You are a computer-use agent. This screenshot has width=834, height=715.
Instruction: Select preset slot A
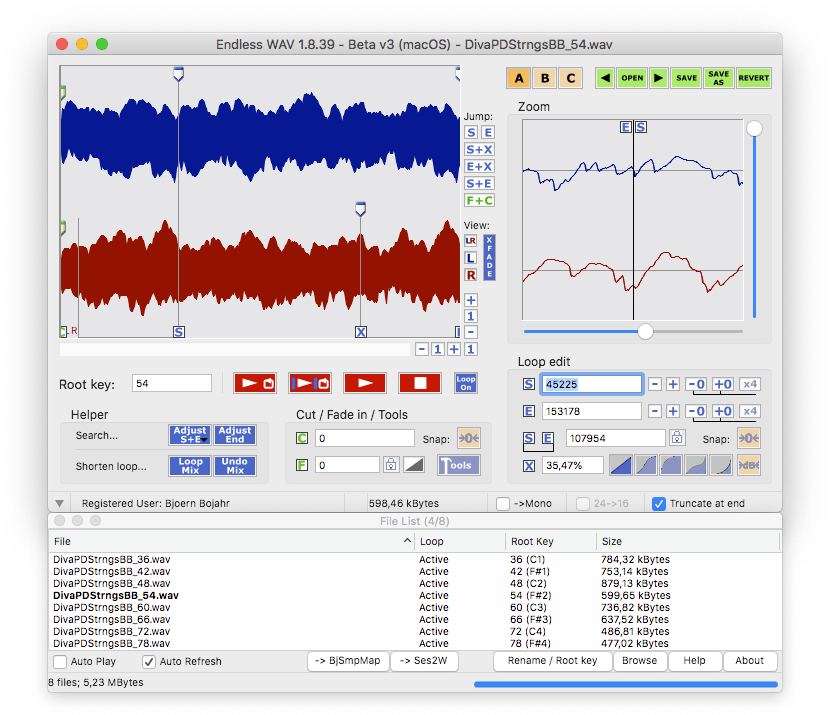(x=519, y=78)
